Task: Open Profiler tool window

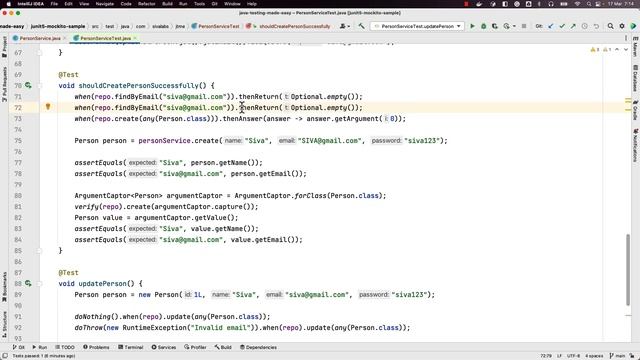Action: 195,347
